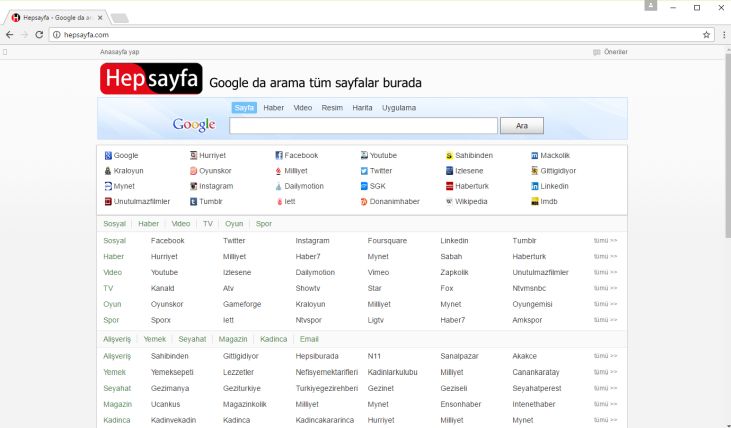Image resolution: width=731 pixels, height=428 pixels.
Task: Open the Yemeksepeti link
Action: (172, 372)
